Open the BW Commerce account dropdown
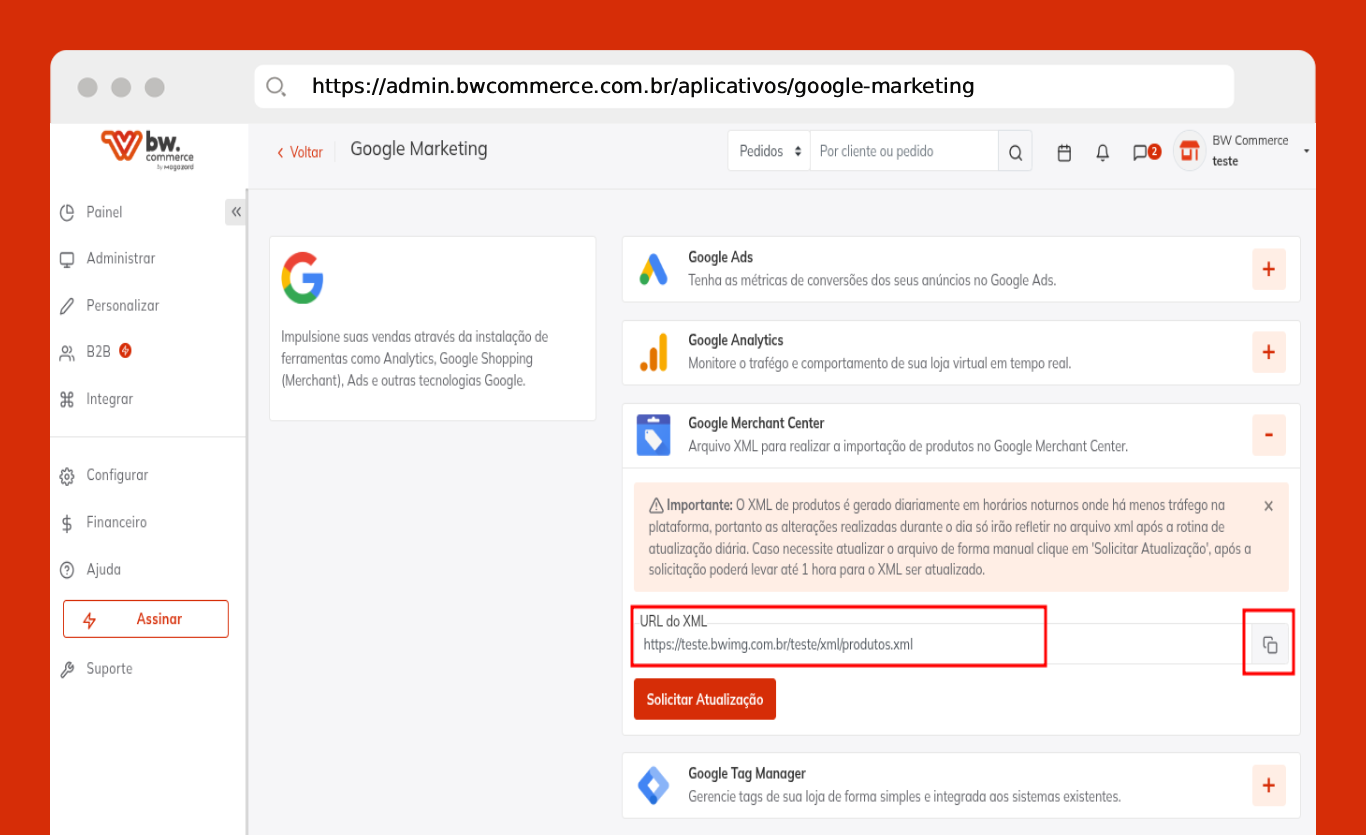 click(x=1306, y=151)
